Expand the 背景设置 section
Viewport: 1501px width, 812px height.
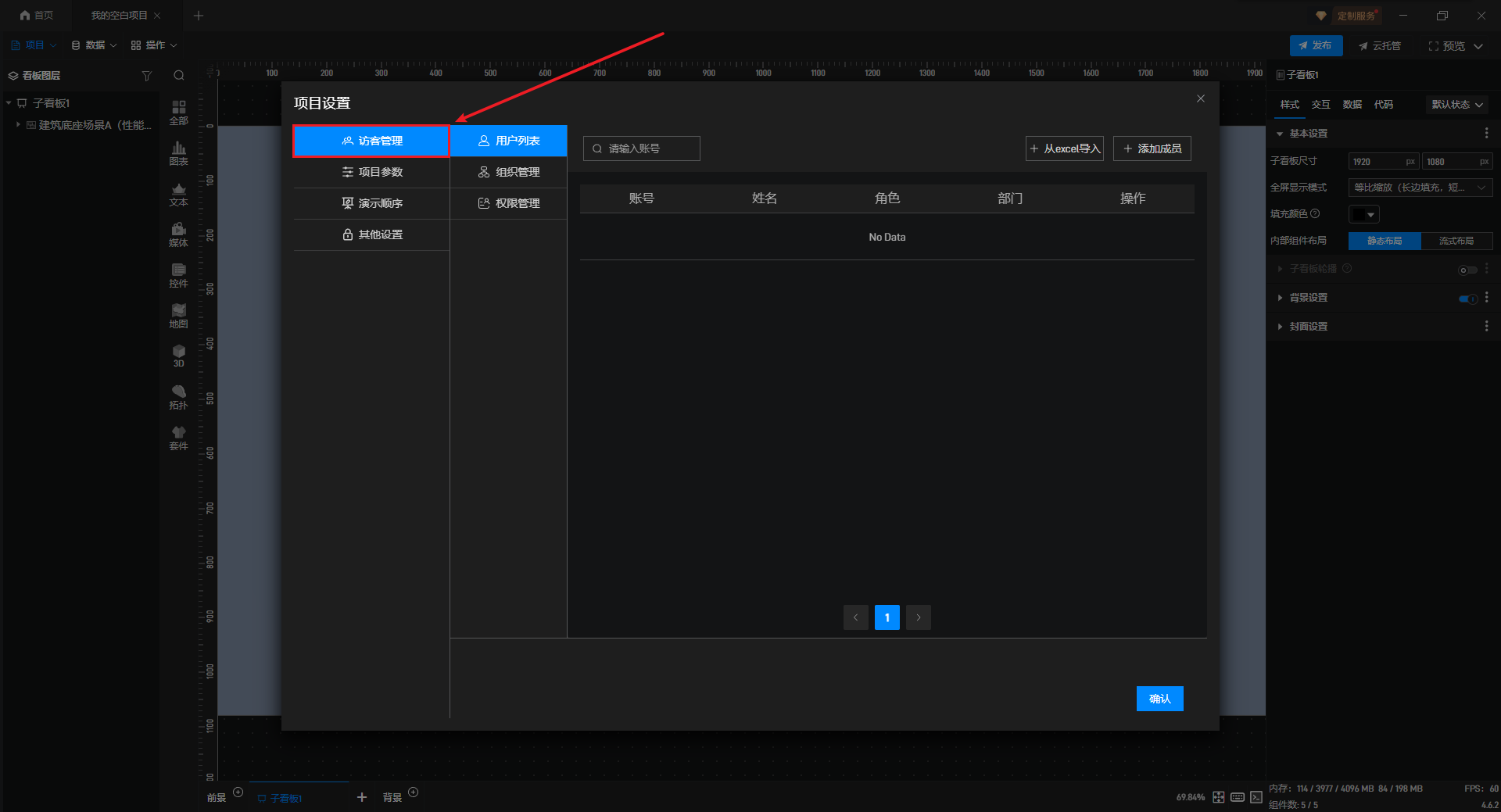(x=1280, y=298)
